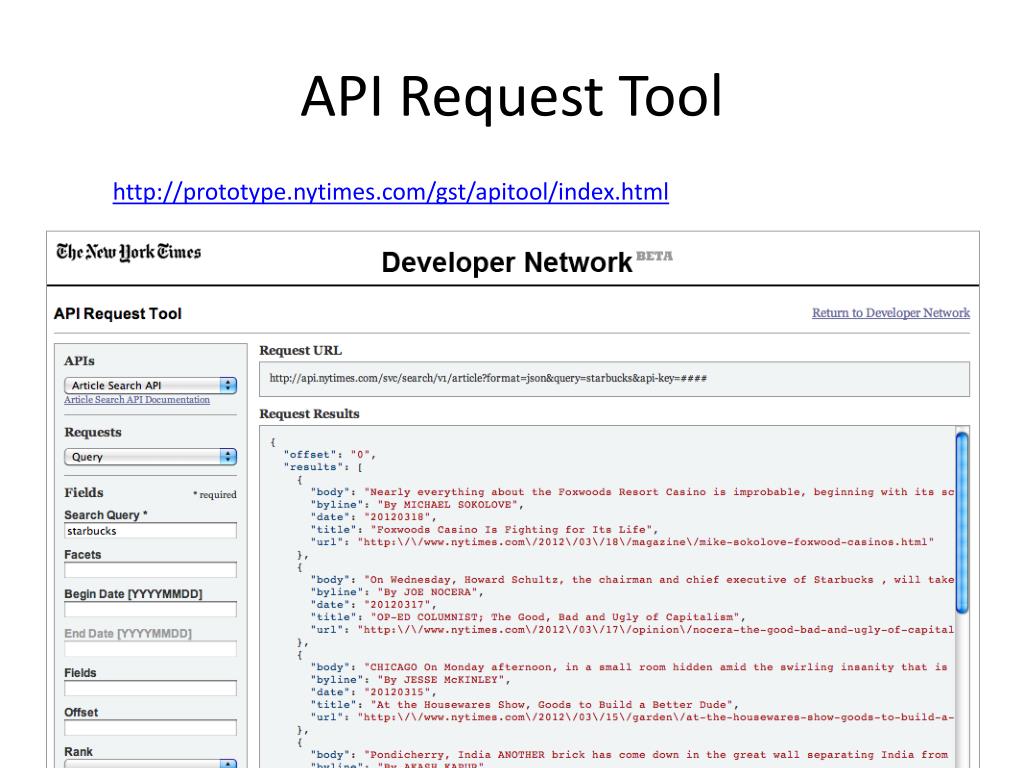Click the Facets label
This screenshot has height=768, width=1024.
tap(83, 554)
